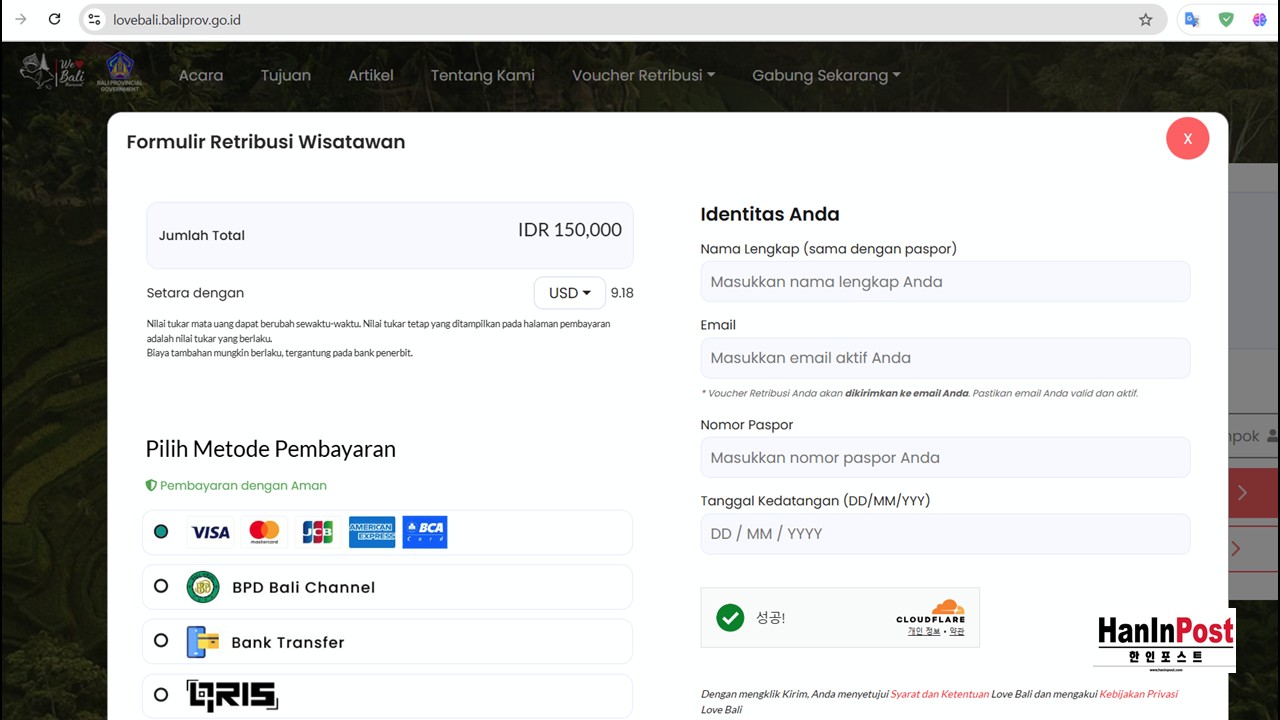Click the purple brain extension icon
The height and width of the screenshot is (720, 1280).
pos(1259,19)
